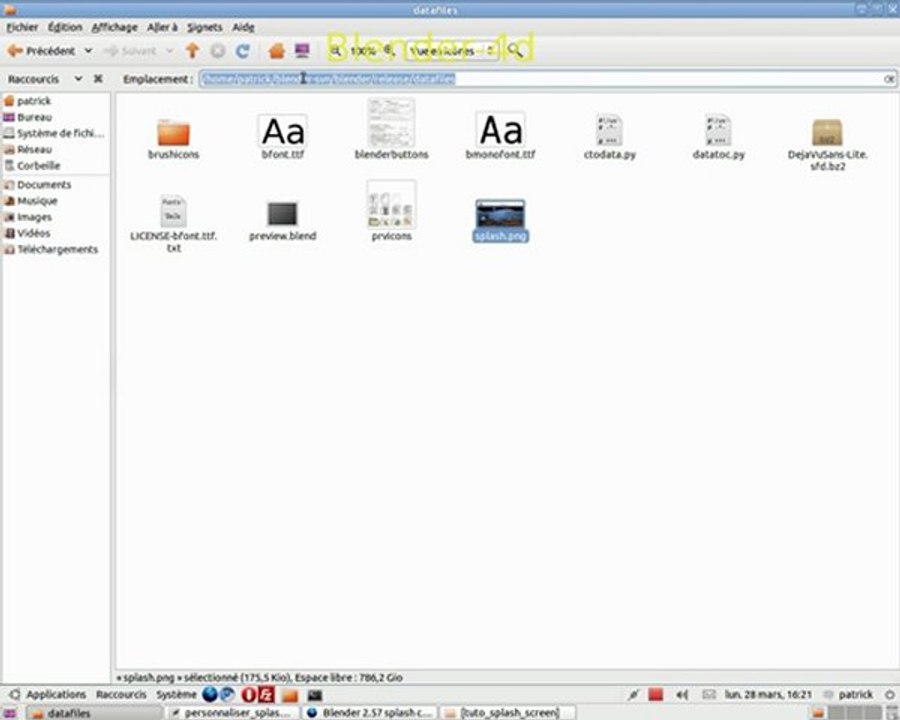Select the bmonofont.ttf file
The height and width of the screenshot is (720, 900).
(501, 136)
